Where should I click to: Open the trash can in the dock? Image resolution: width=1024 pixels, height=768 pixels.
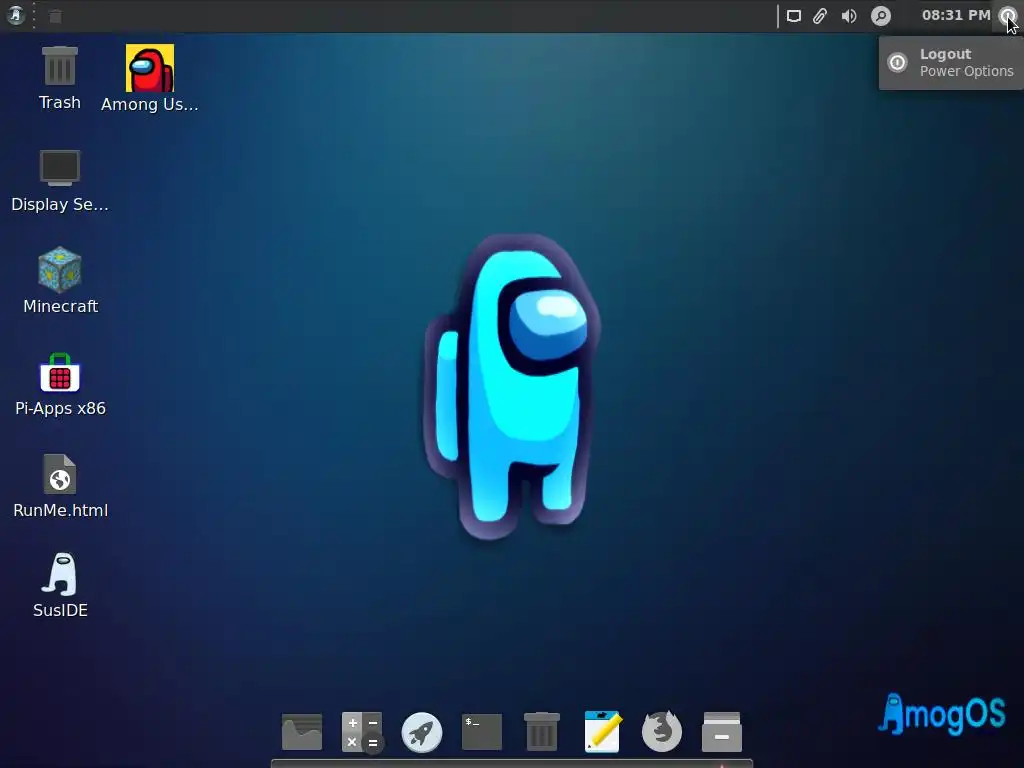(542, 731)
